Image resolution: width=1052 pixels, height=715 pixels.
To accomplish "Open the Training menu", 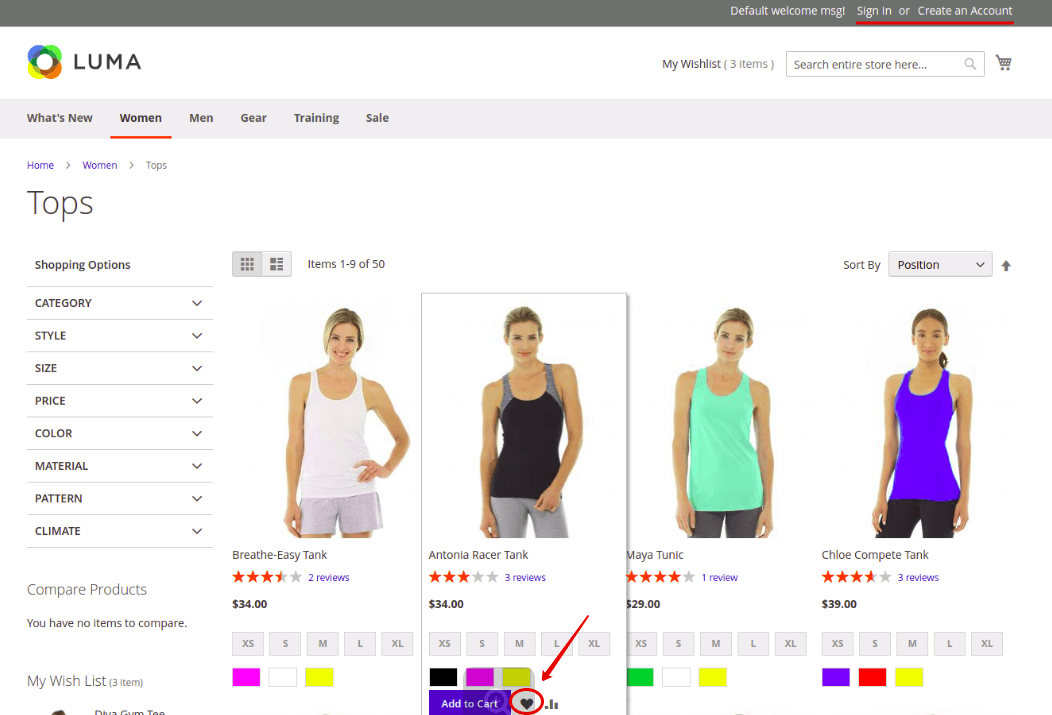I will point(316,118).
